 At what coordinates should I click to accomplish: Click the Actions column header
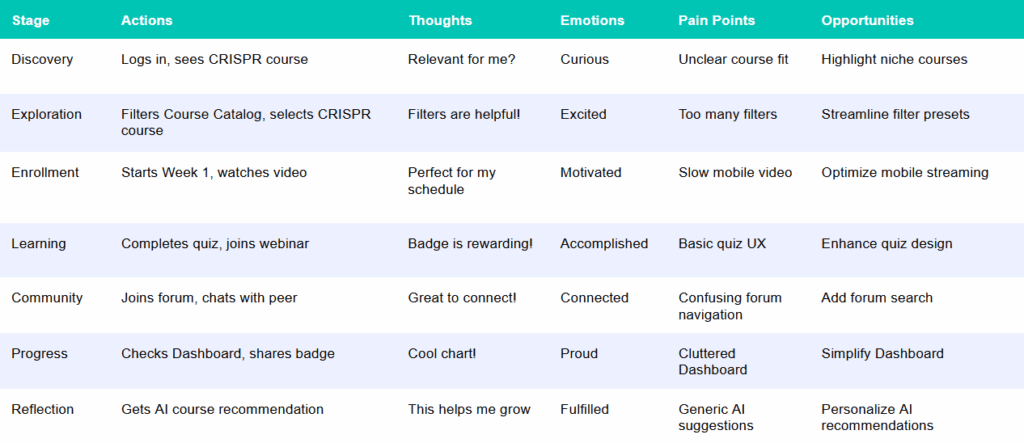[x=146, y=20]
